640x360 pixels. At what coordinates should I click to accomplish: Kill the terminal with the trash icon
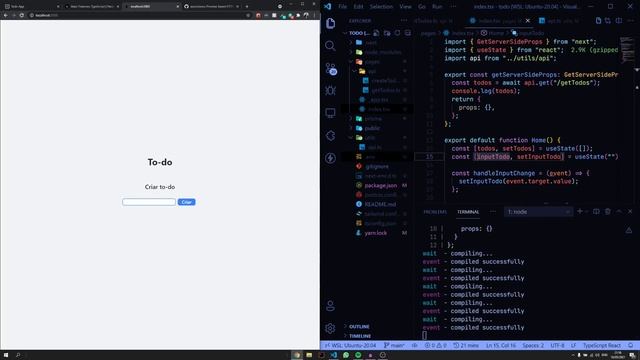[x=608, y=211]
